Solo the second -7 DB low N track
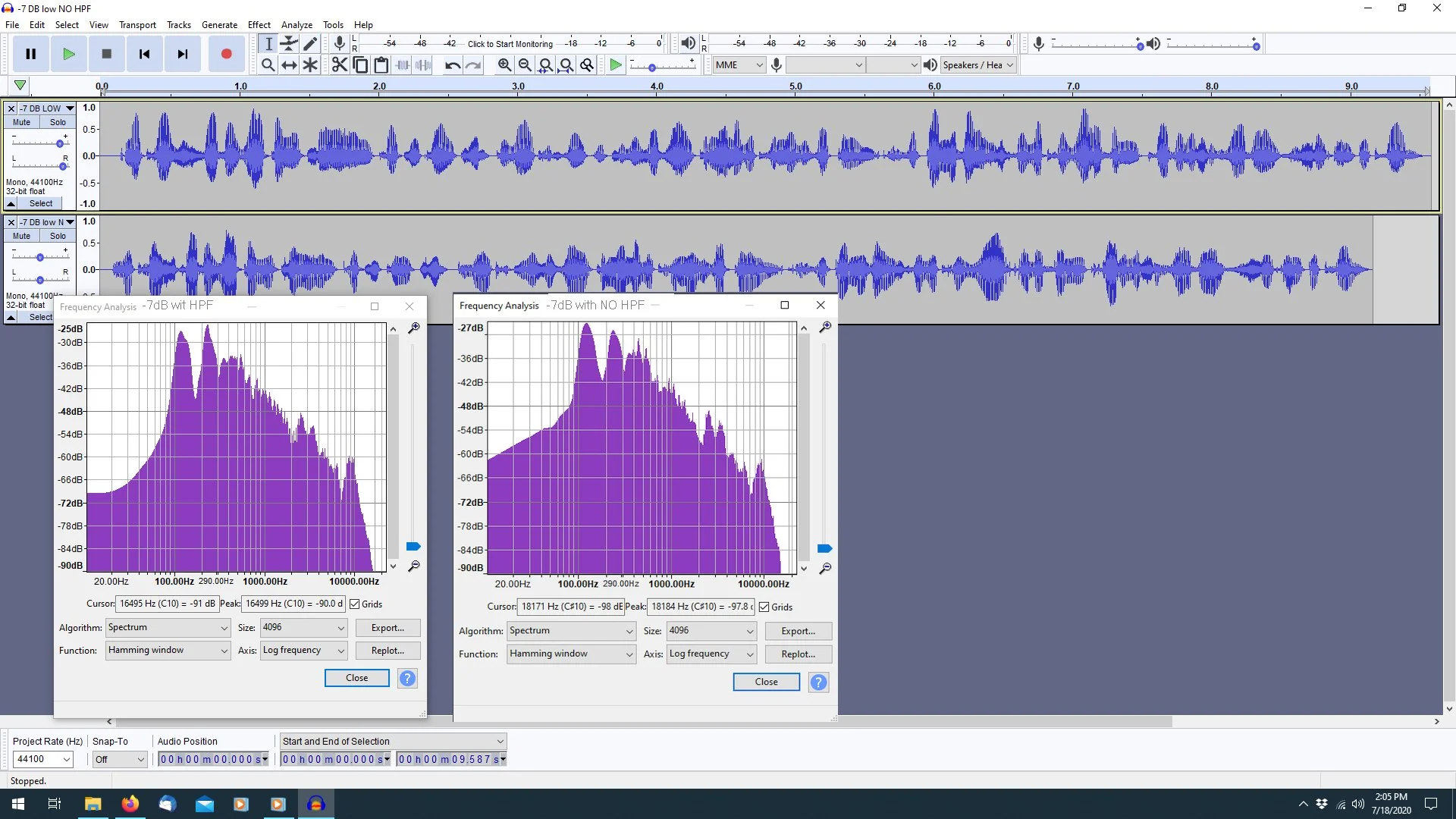 click(x=58, y=236)
